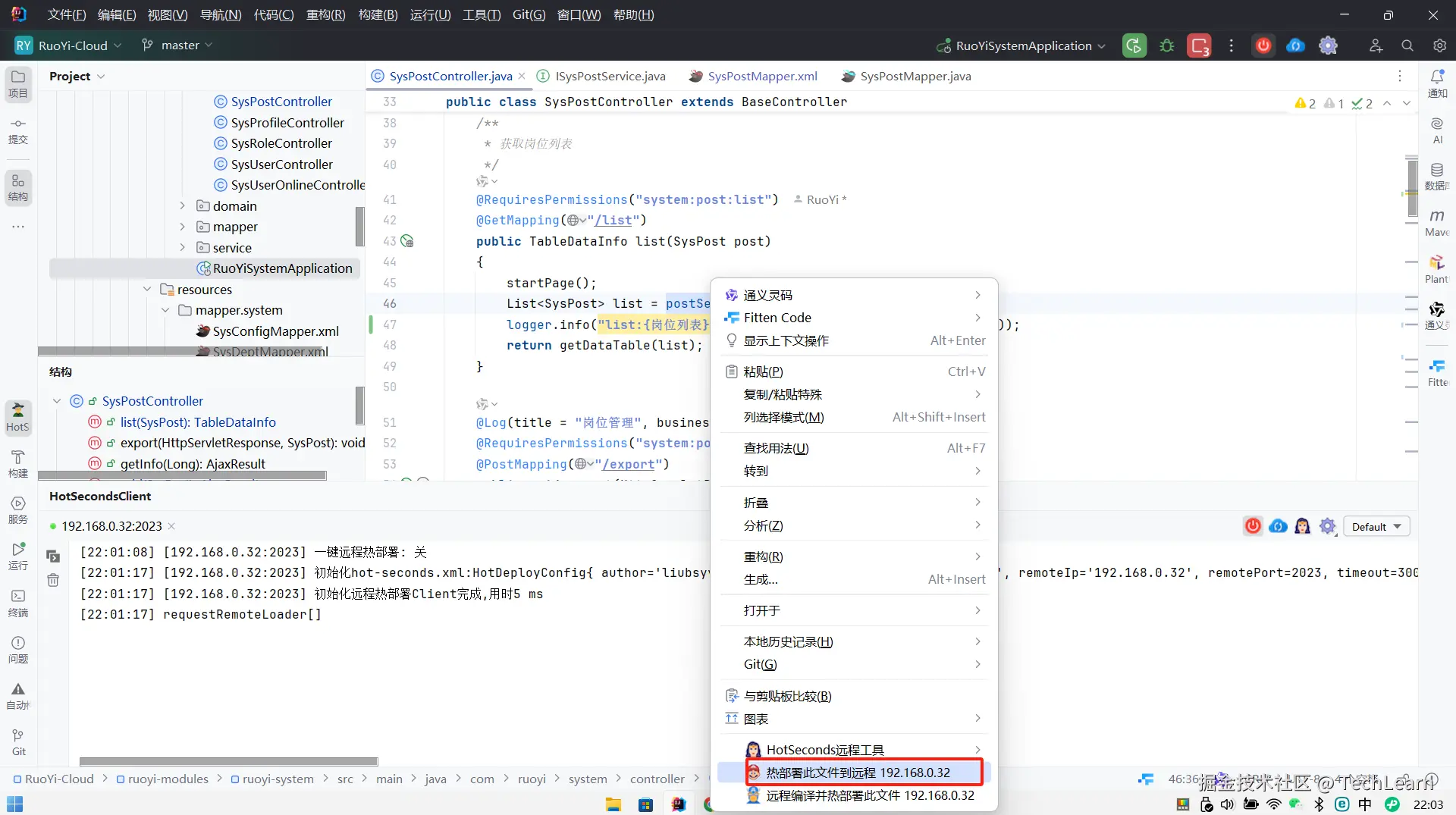This screenshot has height=815, width=1456.
Task: Open the /list mapping link
Action: tap(613, 221)
